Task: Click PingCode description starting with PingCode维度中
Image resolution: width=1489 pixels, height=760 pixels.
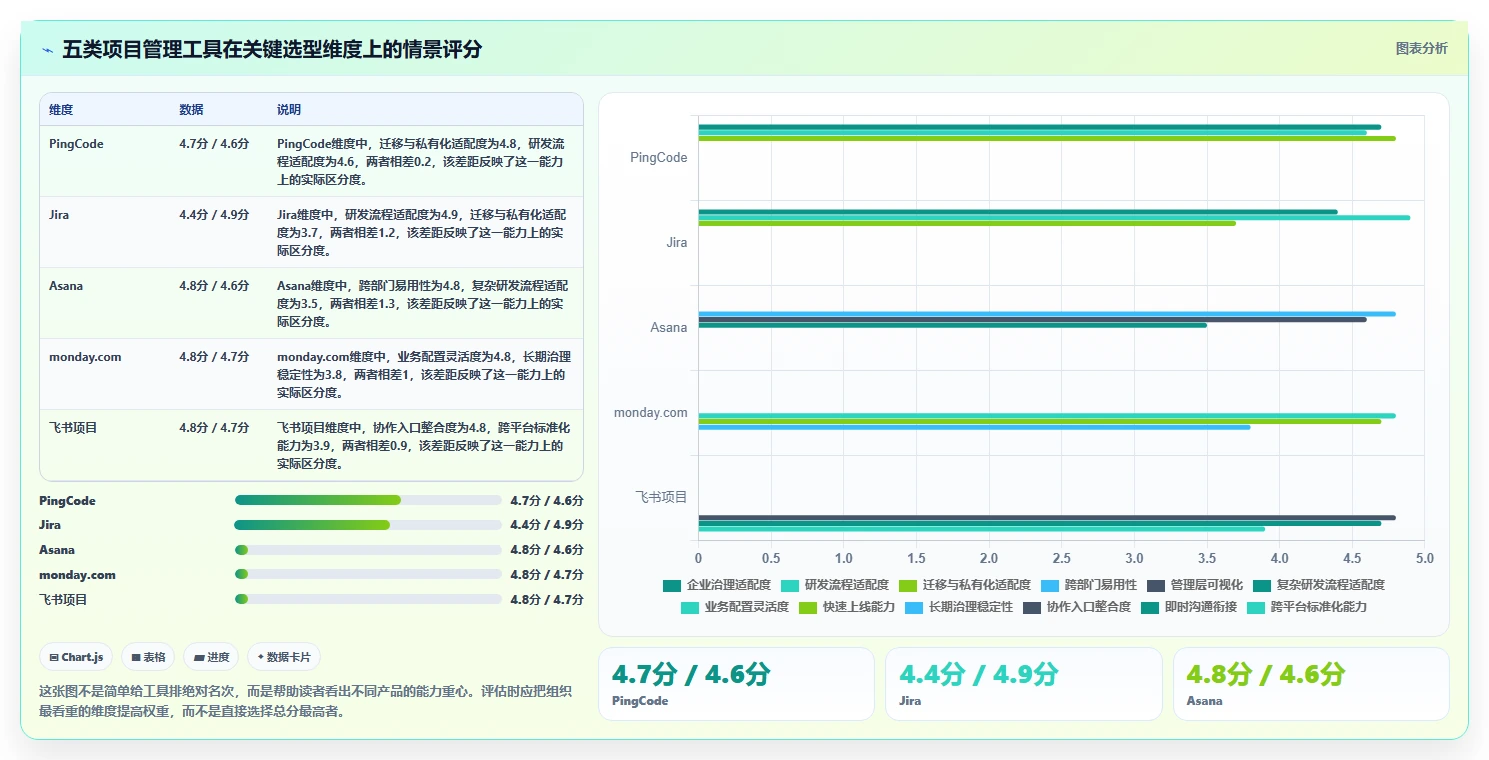Action: [x=423, y=162]
